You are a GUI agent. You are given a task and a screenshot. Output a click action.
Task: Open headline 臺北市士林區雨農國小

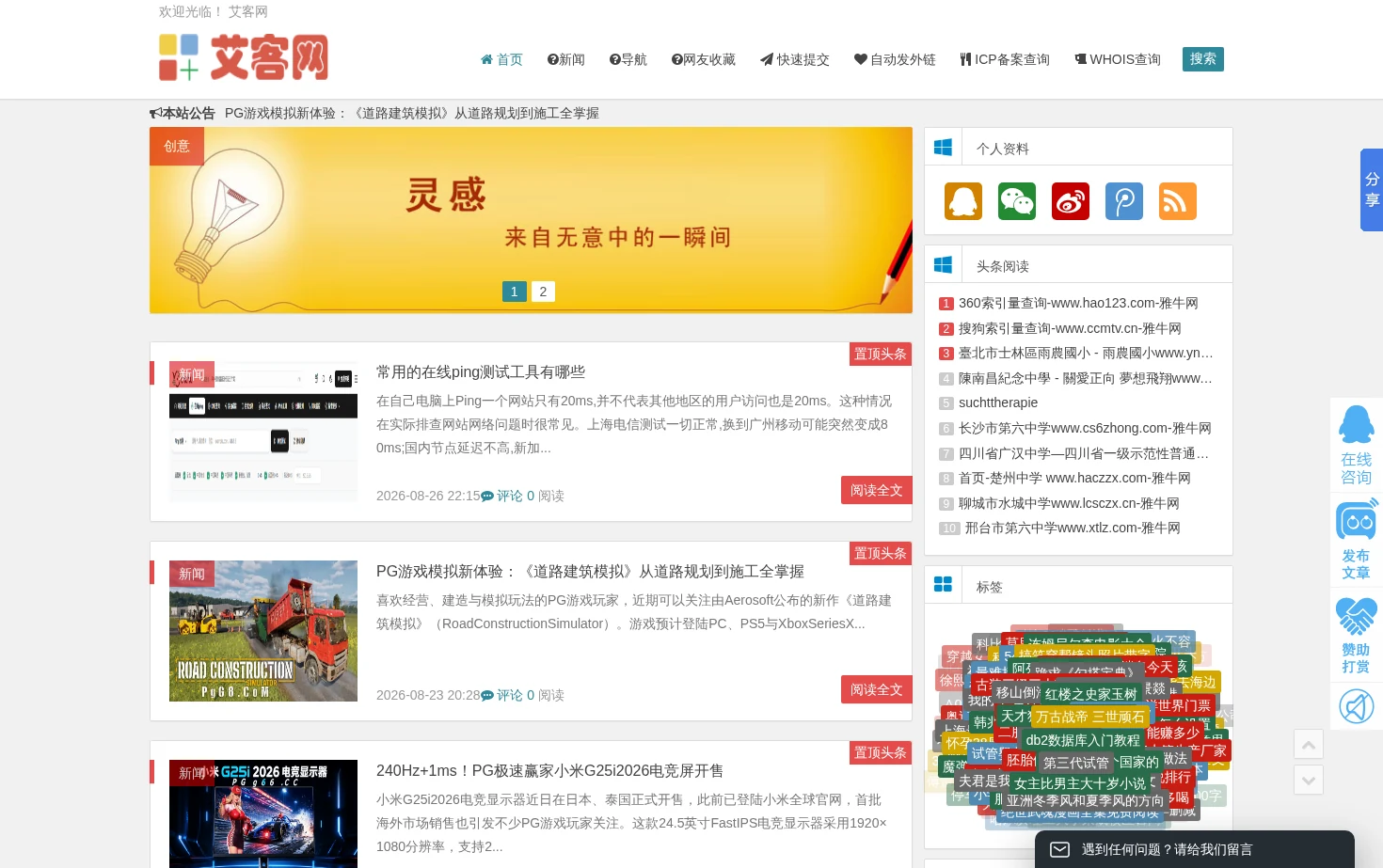click(x=1086, y=353)
